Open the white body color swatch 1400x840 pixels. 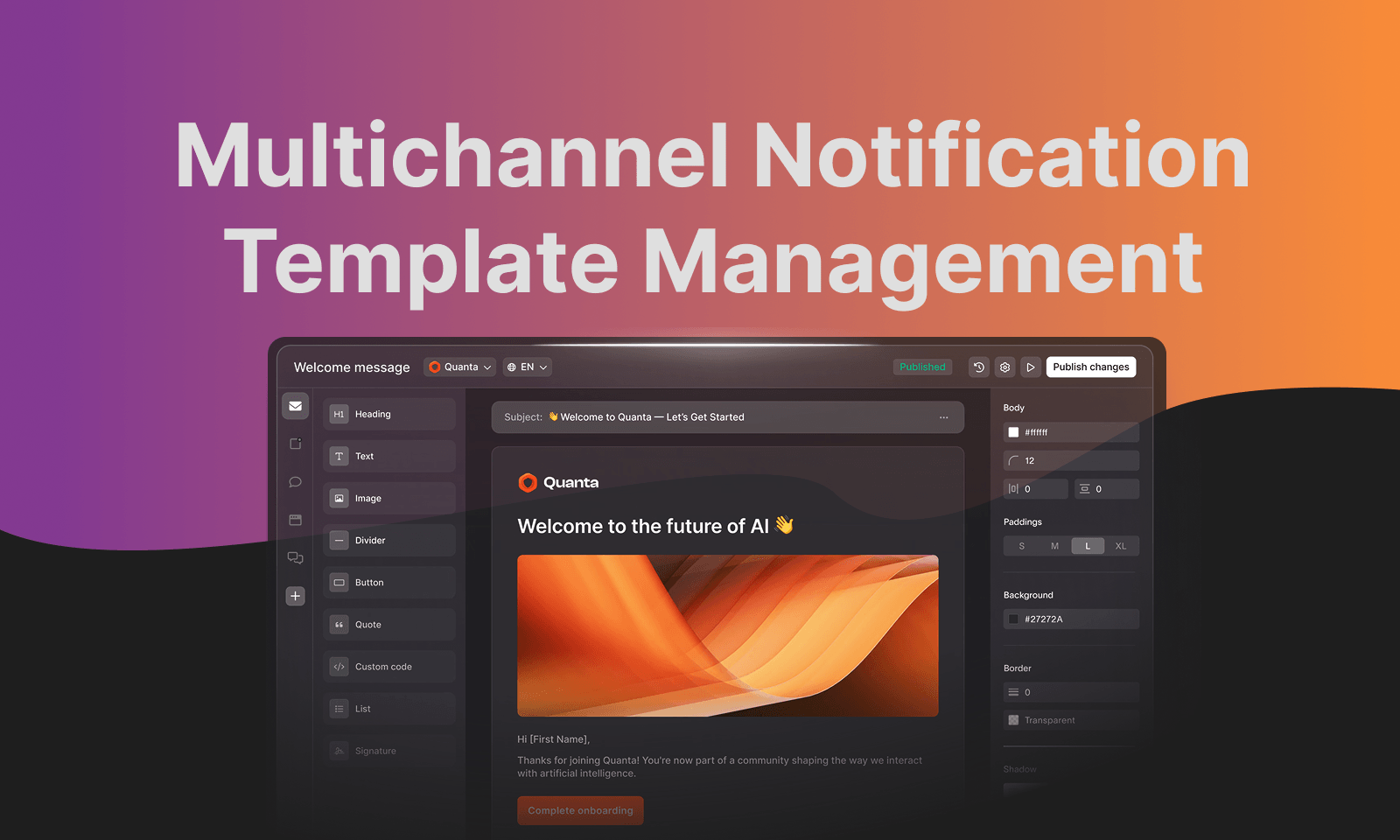click(x=1013, y=431)
